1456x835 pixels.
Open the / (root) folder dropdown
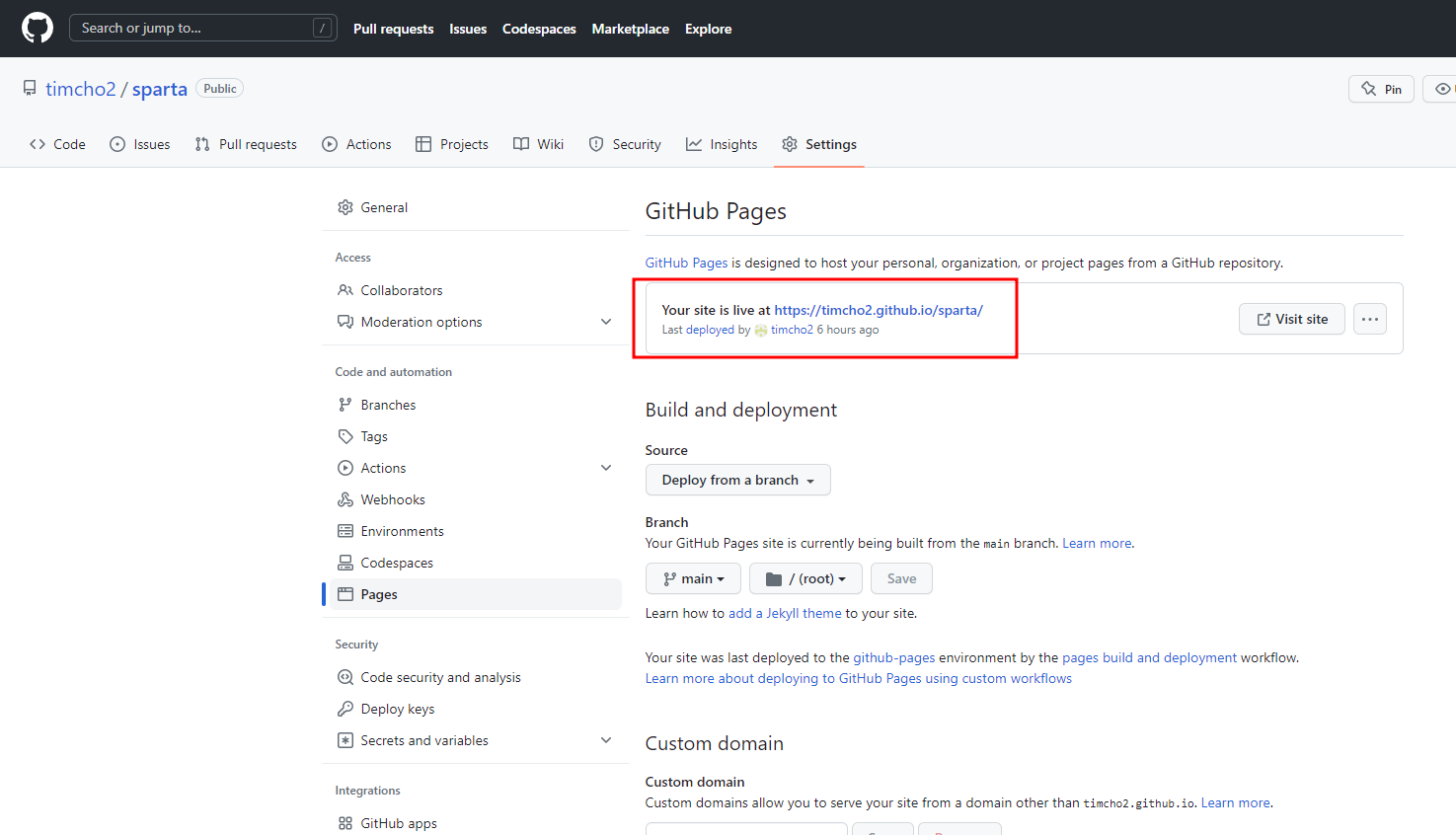point(805,578)
